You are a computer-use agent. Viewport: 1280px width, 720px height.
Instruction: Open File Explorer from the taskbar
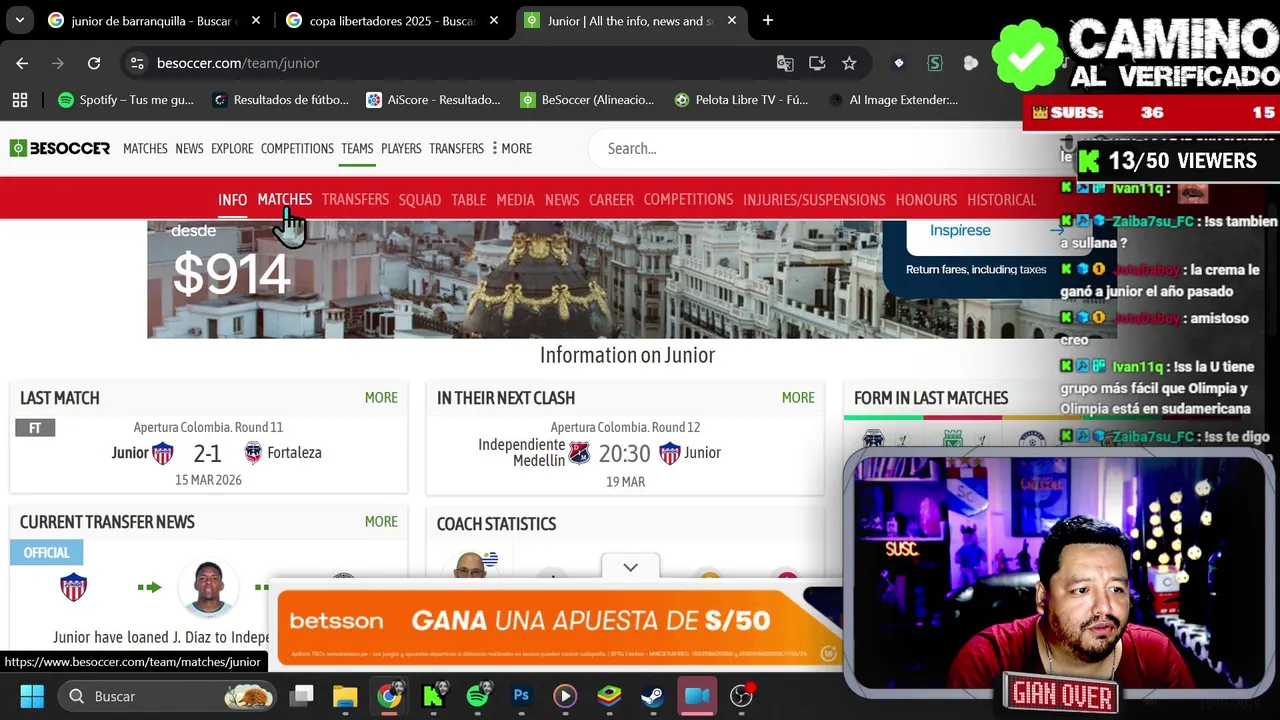click(x=345, y=696)
